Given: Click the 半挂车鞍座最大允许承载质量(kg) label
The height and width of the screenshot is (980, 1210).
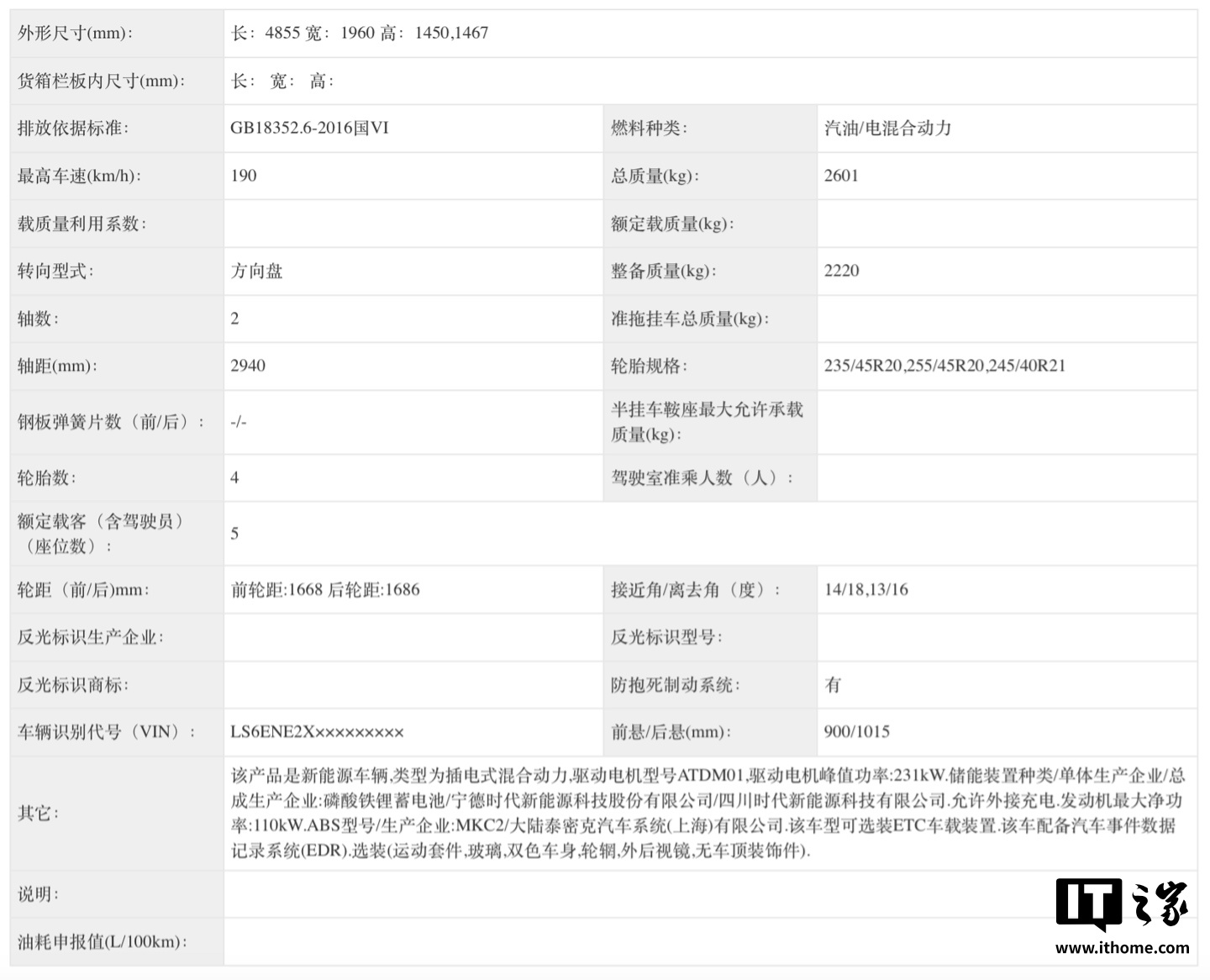Looking at the screenshot, I should pos(707,422).
